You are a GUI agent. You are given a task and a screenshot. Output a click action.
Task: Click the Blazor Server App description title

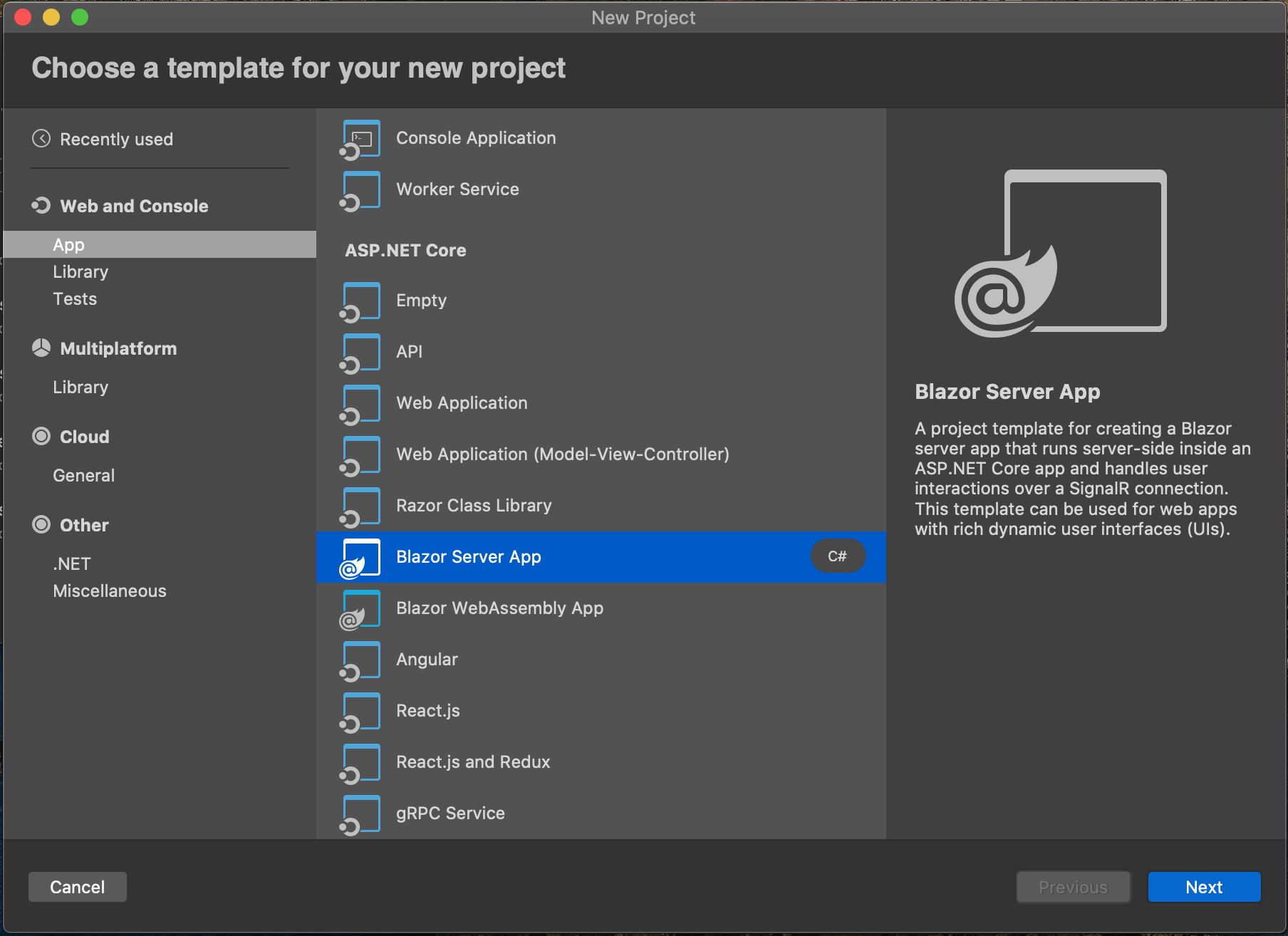[1007, 392]
